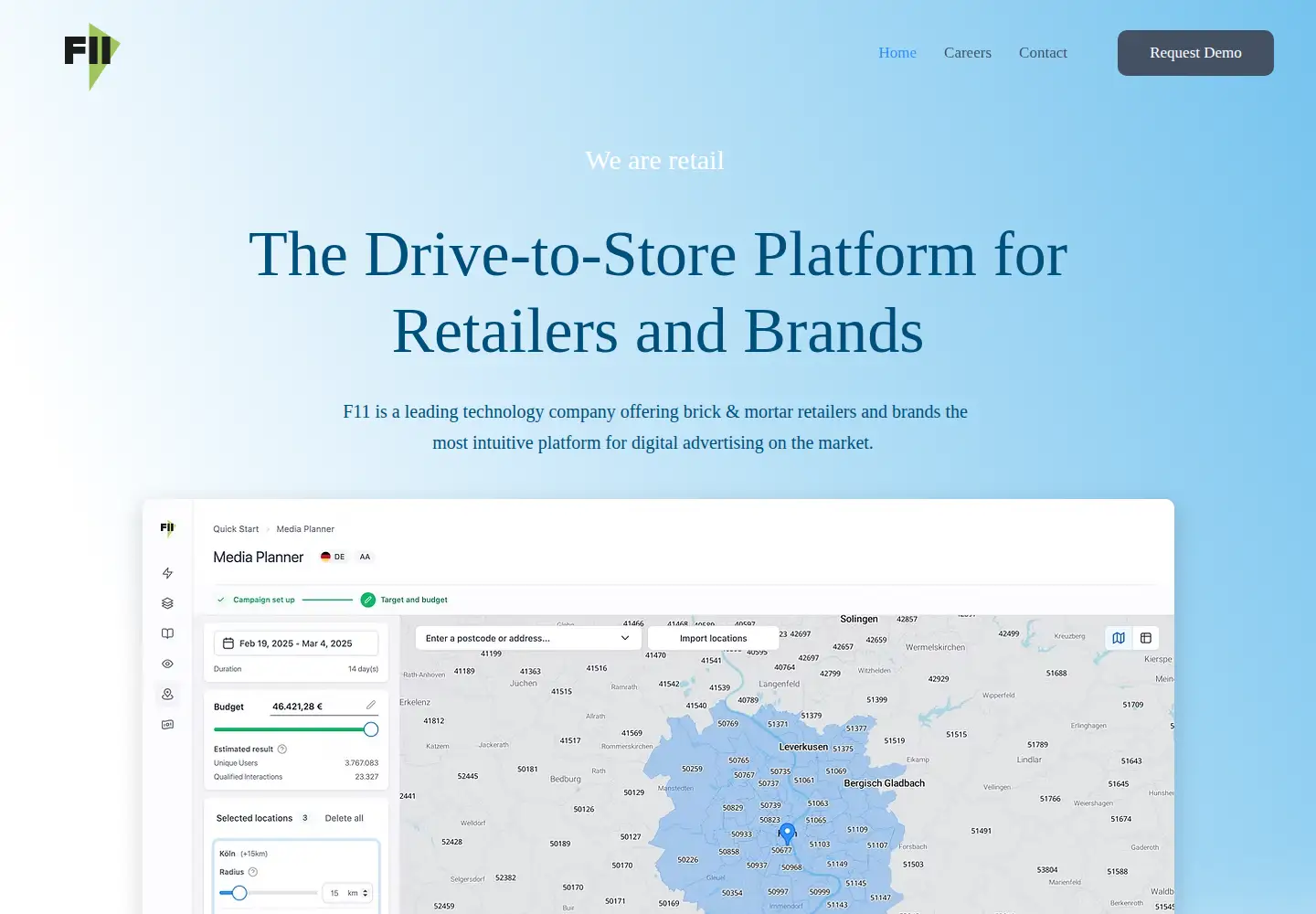The image size is (1316, 914).
Task: Click the Radius slider handle
Action: coord(239,893)
